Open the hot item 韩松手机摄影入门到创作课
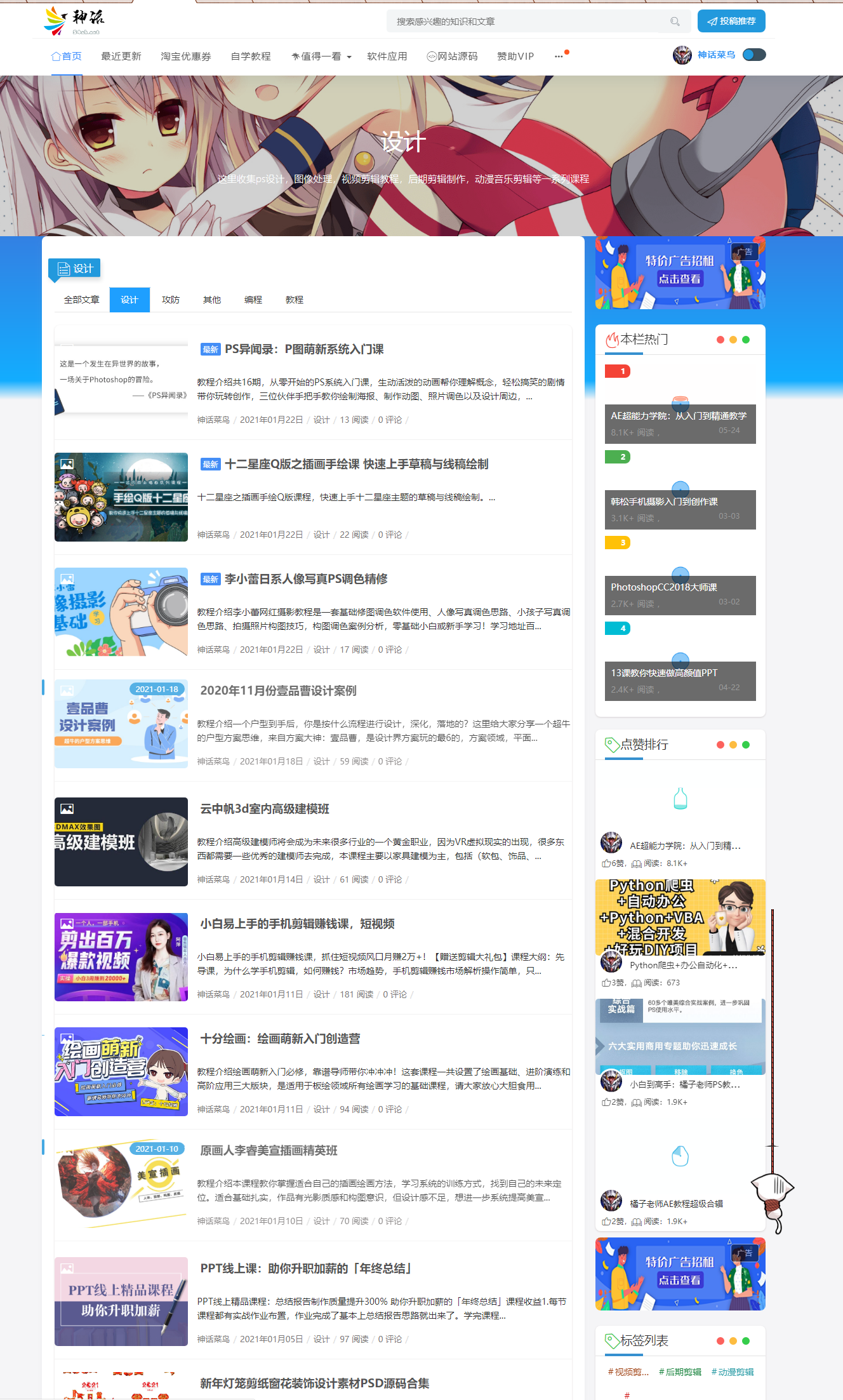Screen dimensions: 843x1400 (680, 509)
